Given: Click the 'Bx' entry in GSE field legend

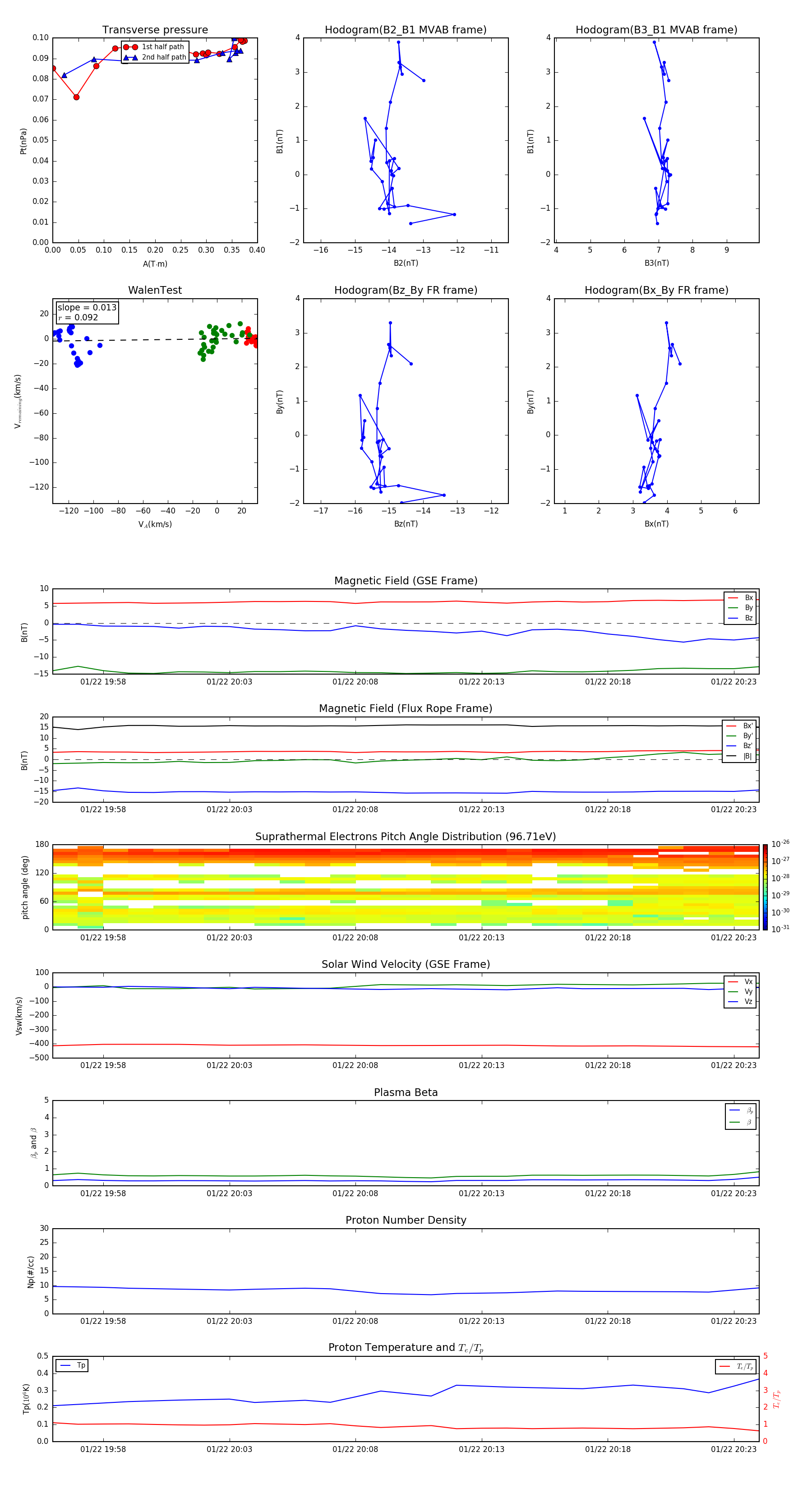Looking at the screenshot, I should 740,598.
